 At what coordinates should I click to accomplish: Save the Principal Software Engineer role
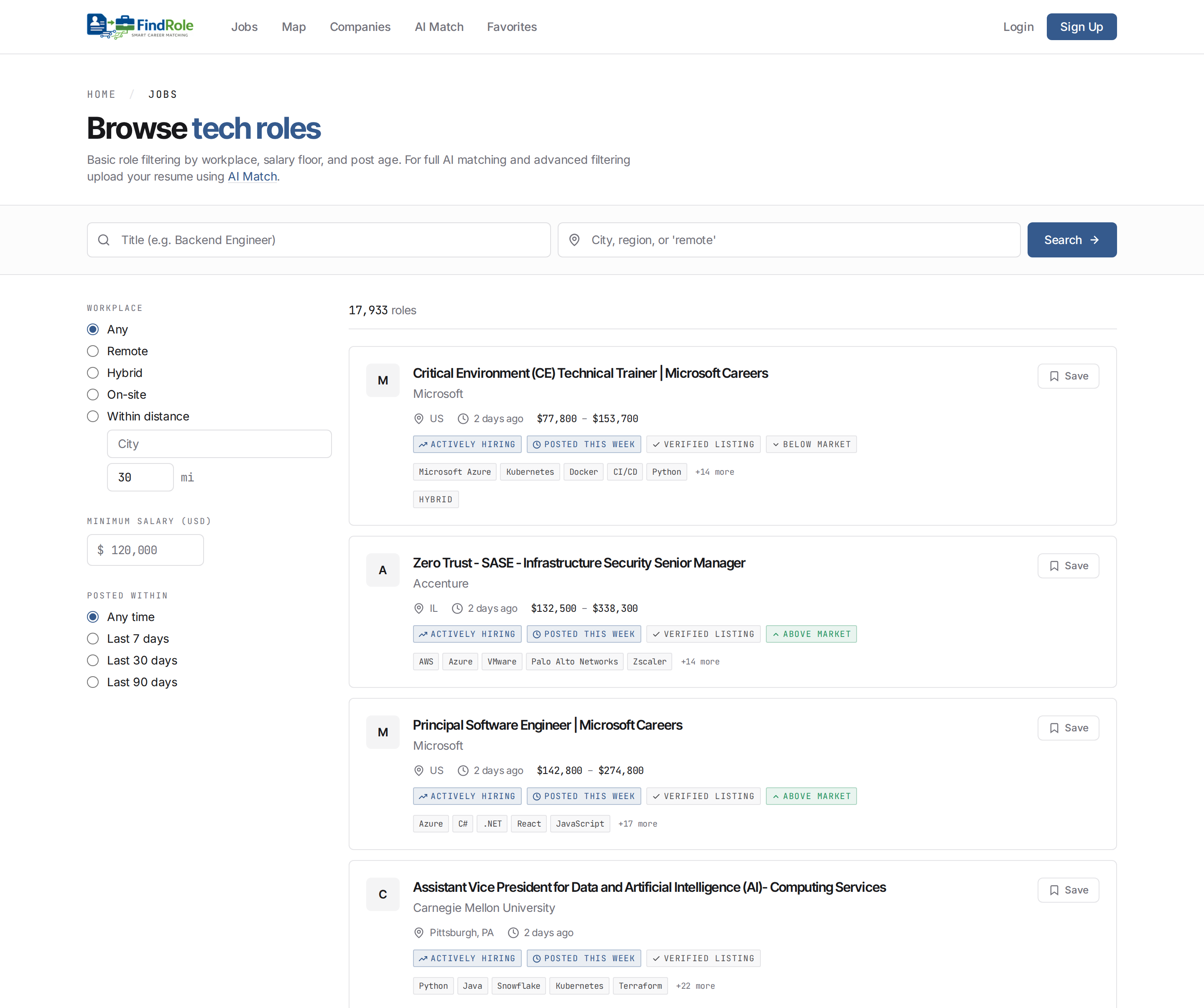click(1068, 728)
